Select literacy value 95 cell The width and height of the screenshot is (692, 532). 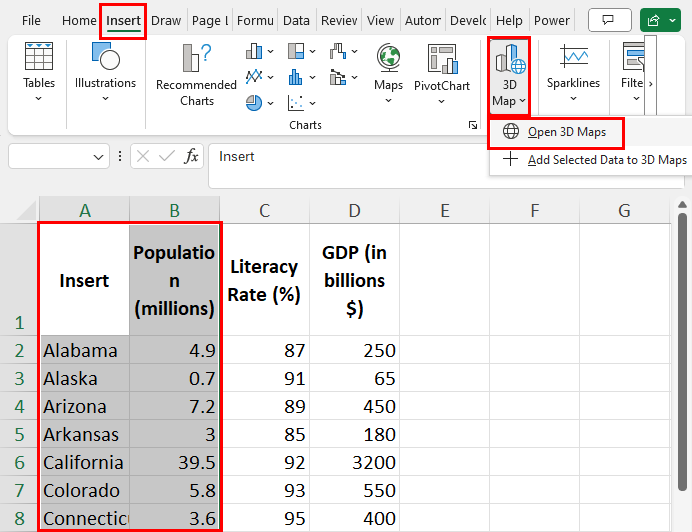click(264, 518)
